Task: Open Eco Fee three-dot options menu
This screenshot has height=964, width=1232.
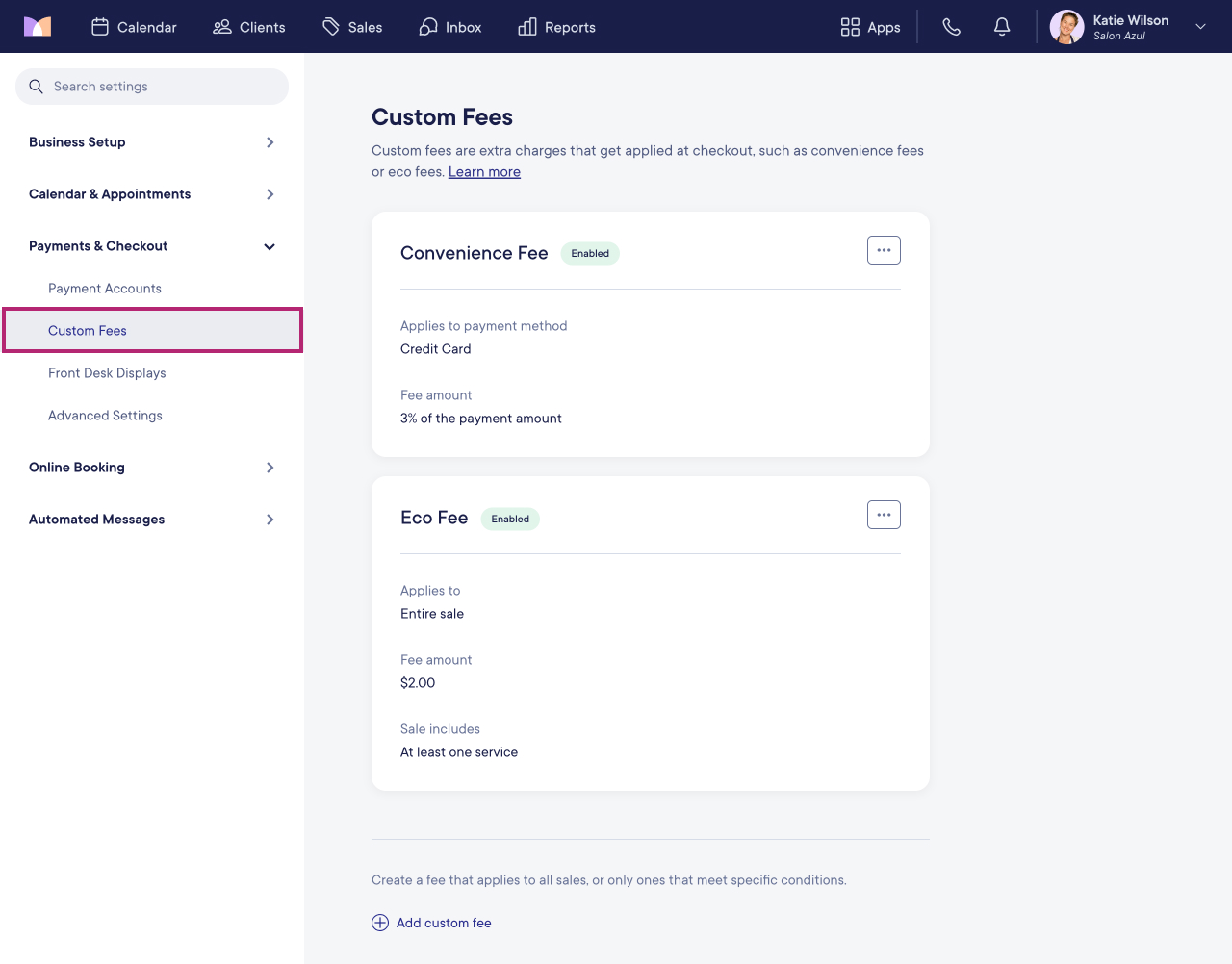Action: tap(884, 515)
